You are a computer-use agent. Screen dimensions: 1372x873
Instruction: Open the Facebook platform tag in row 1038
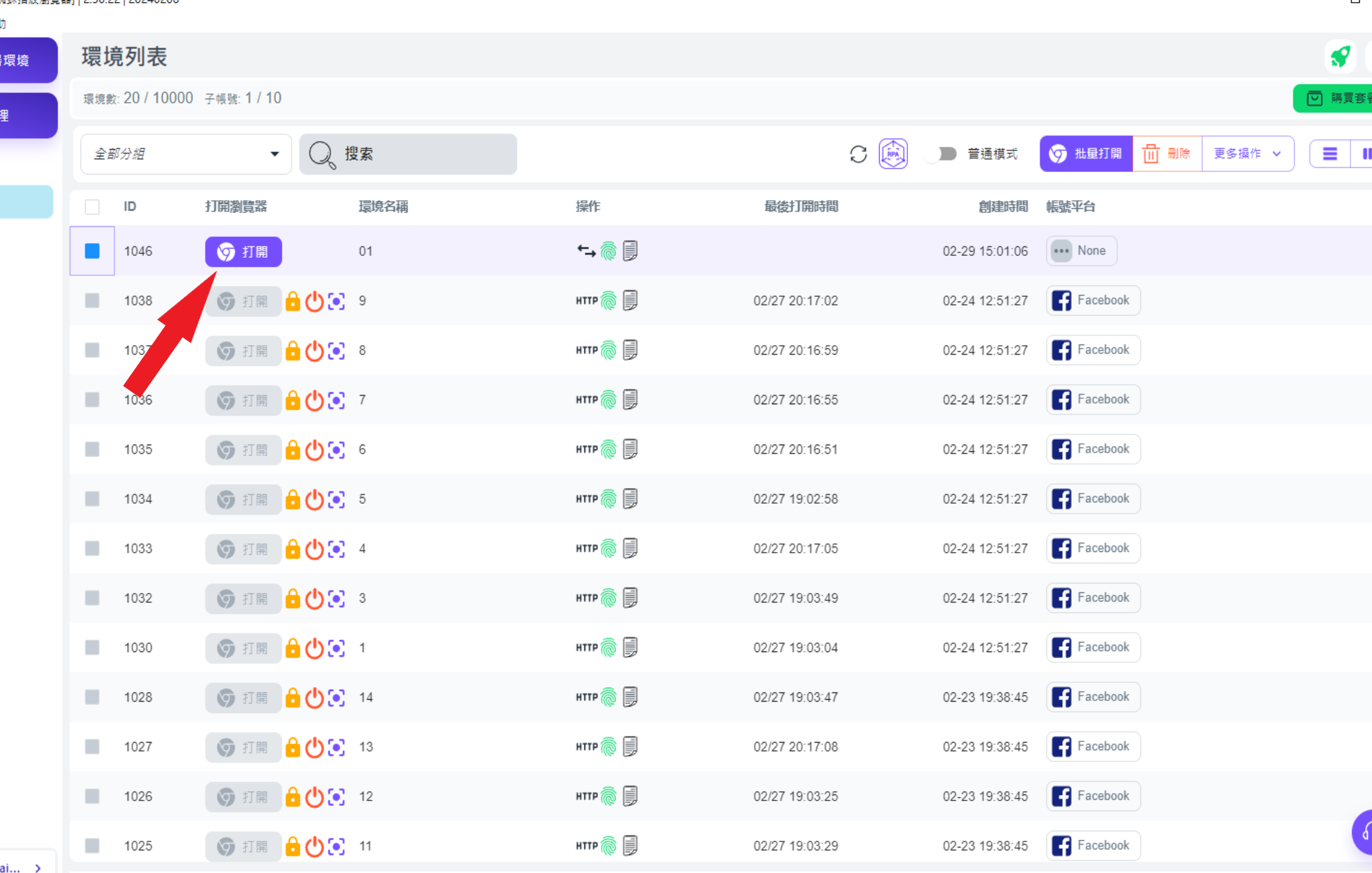(1093, 300)
